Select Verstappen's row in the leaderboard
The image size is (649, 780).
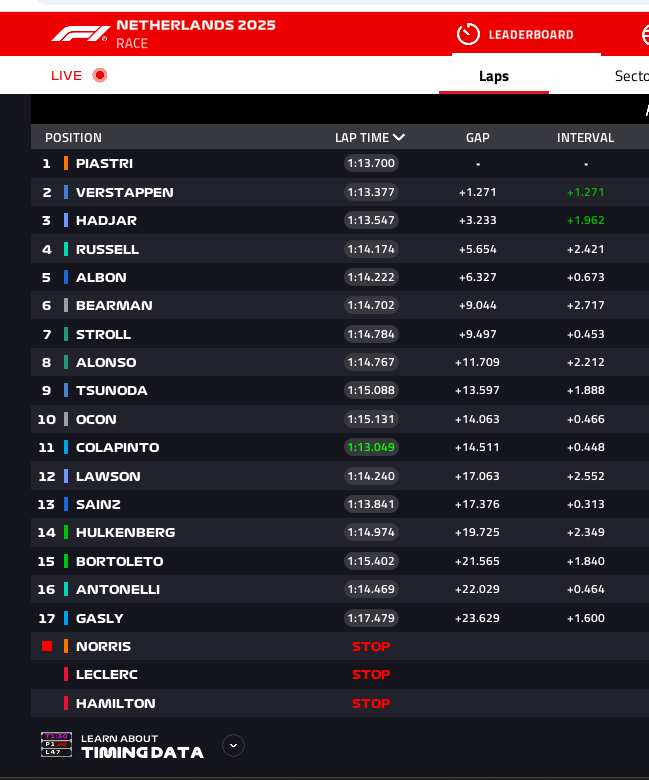[x=124, y=192]
